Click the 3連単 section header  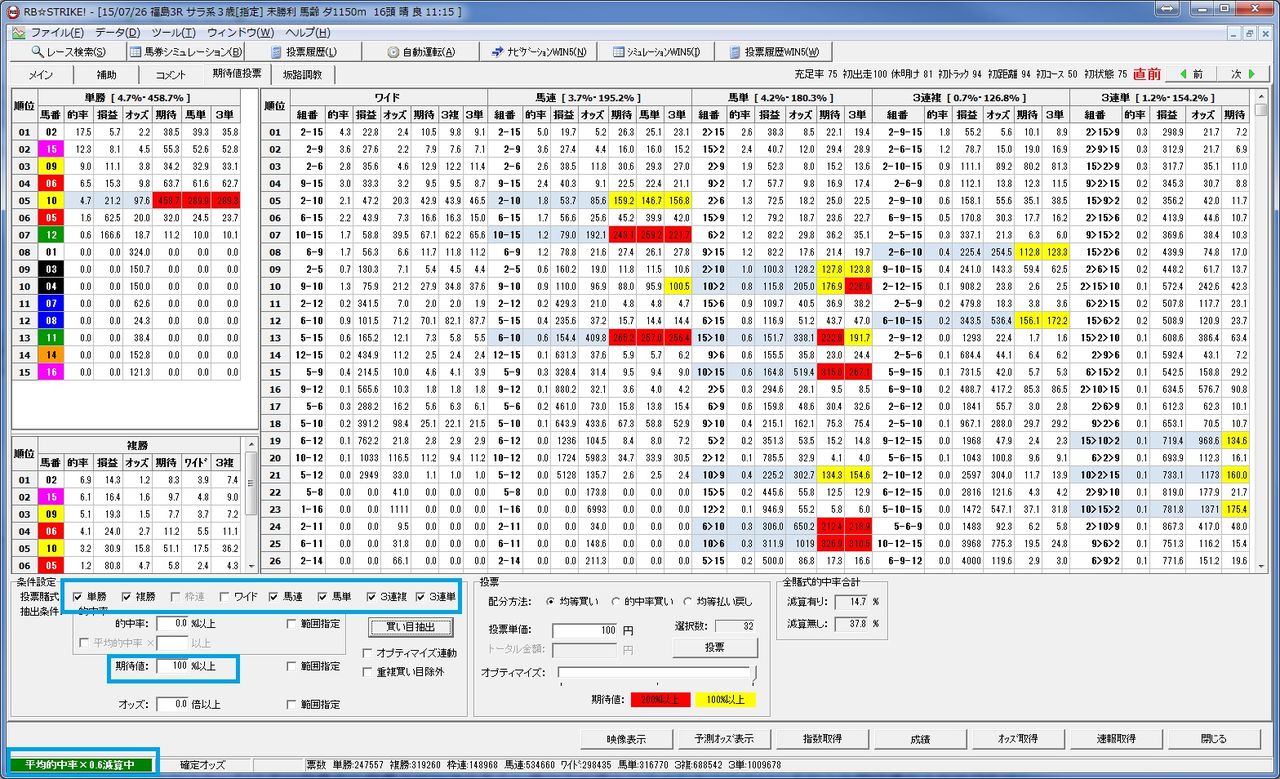pos(1161,97)
